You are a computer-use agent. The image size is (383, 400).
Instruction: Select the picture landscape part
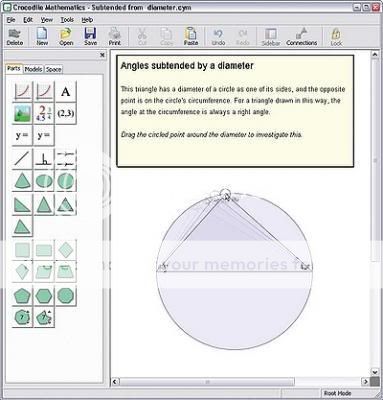(22, 113)
